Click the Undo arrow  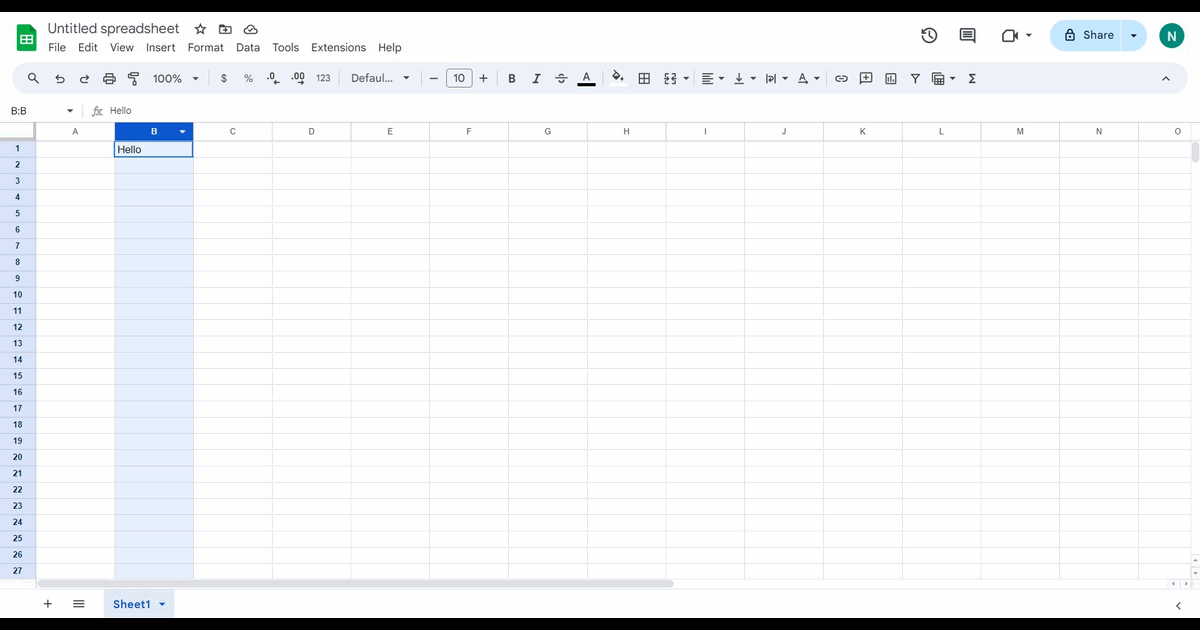(x=60, y=78)
